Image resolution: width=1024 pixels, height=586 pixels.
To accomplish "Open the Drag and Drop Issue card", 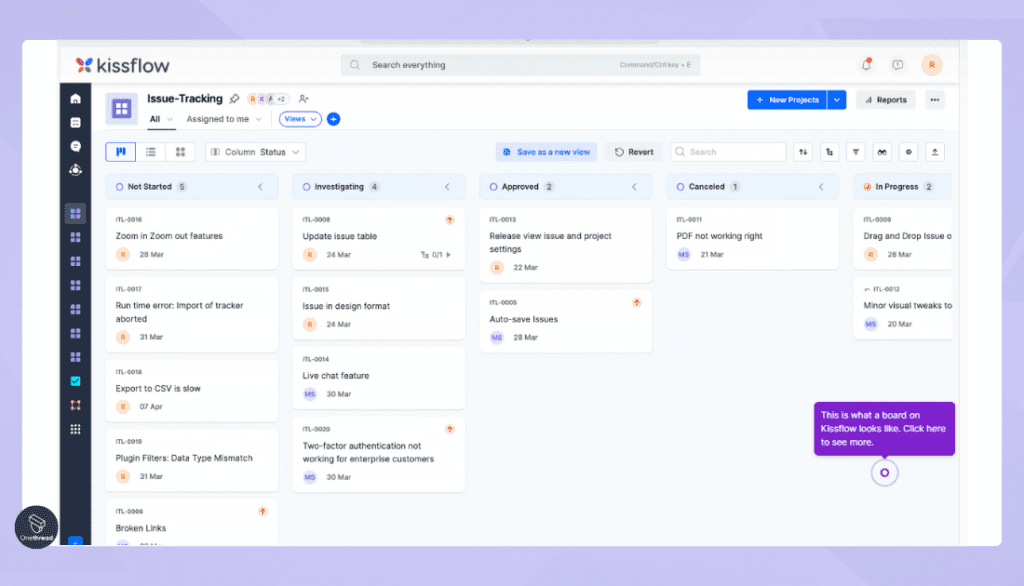I will [x=903, y=238].
